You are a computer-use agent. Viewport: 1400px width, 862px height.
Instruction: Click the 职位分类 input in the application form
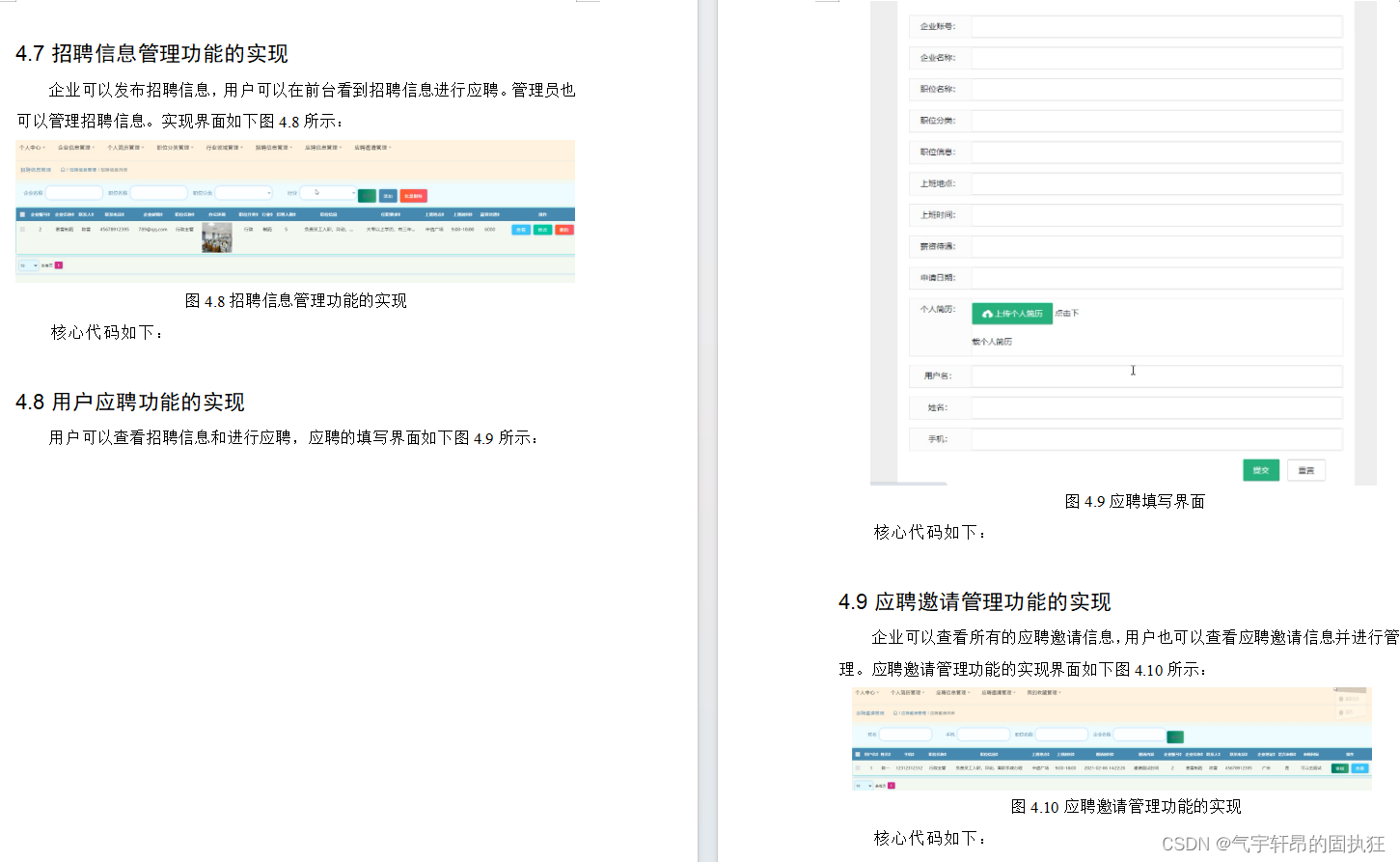(1157, 121)
